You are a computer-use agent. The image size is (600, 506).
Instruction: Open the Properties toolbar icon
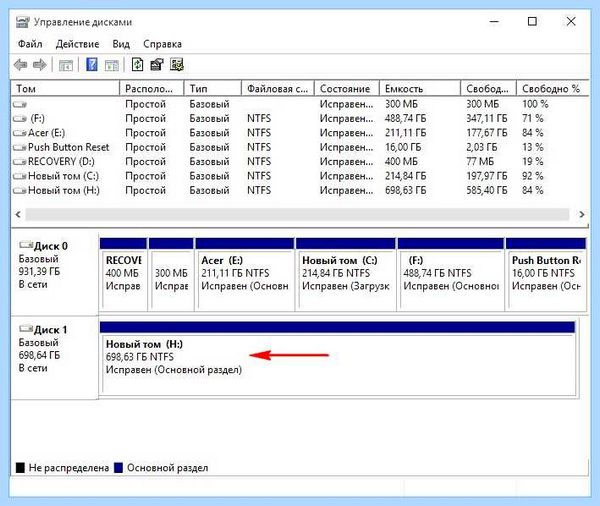pyautogui.click(x=157, y=65)
